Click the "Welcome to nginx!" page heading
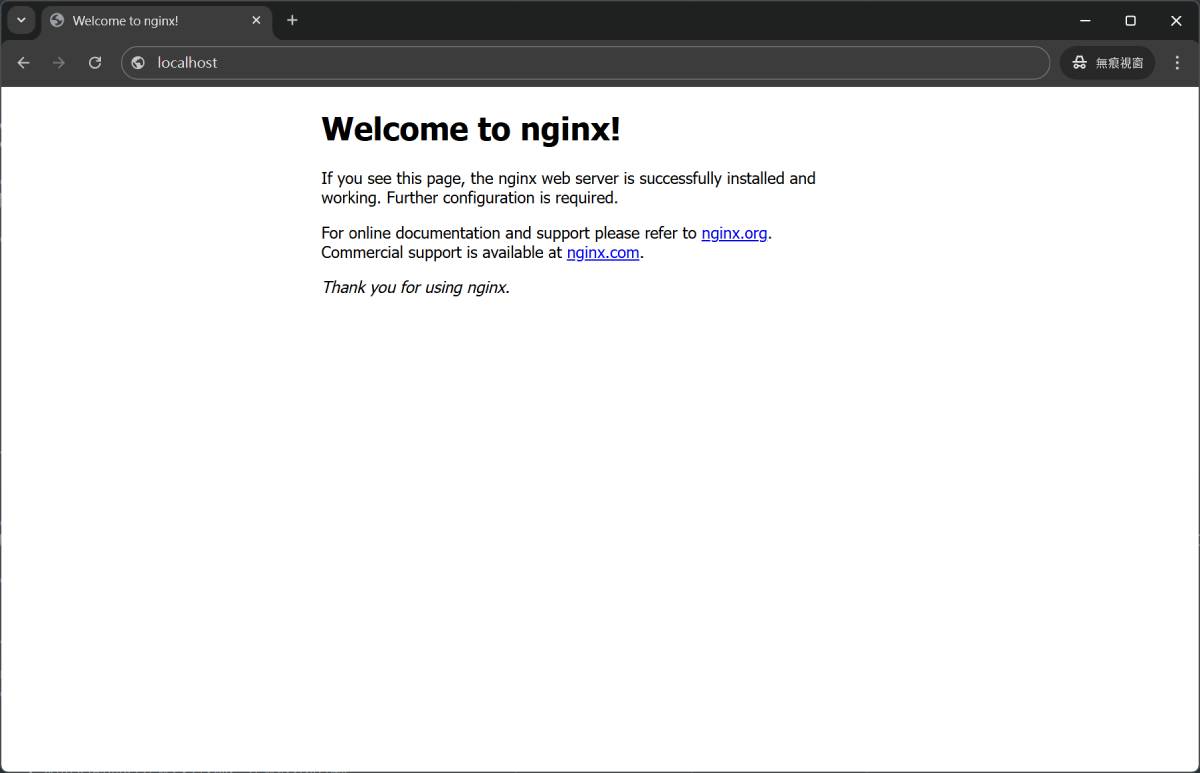 pos(471,129)
